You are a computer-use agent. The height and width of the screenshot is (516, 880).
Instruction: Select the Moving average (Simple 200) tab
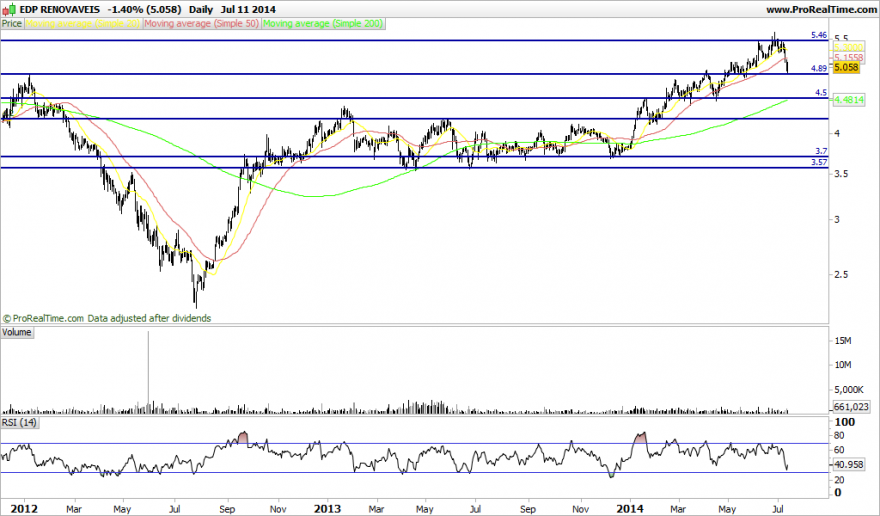323,24
